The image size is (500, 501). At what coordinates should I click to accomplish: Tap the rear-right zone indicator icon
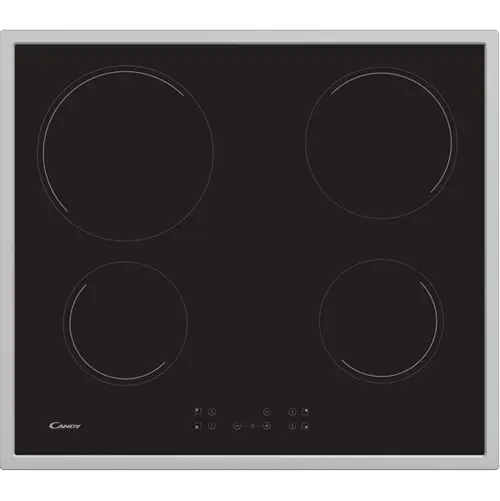305,411
